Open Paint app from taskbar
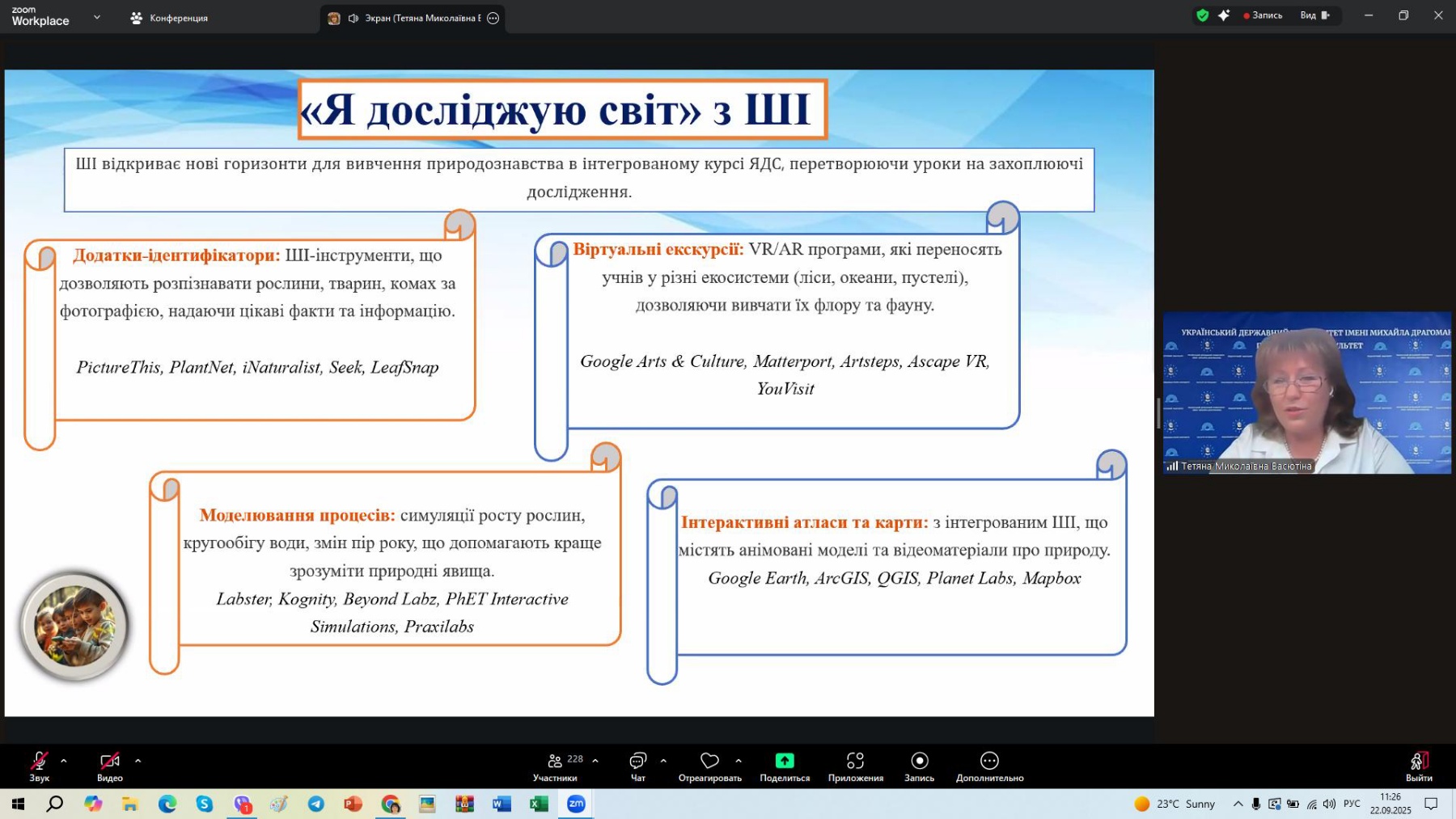 tap(279, 804)
